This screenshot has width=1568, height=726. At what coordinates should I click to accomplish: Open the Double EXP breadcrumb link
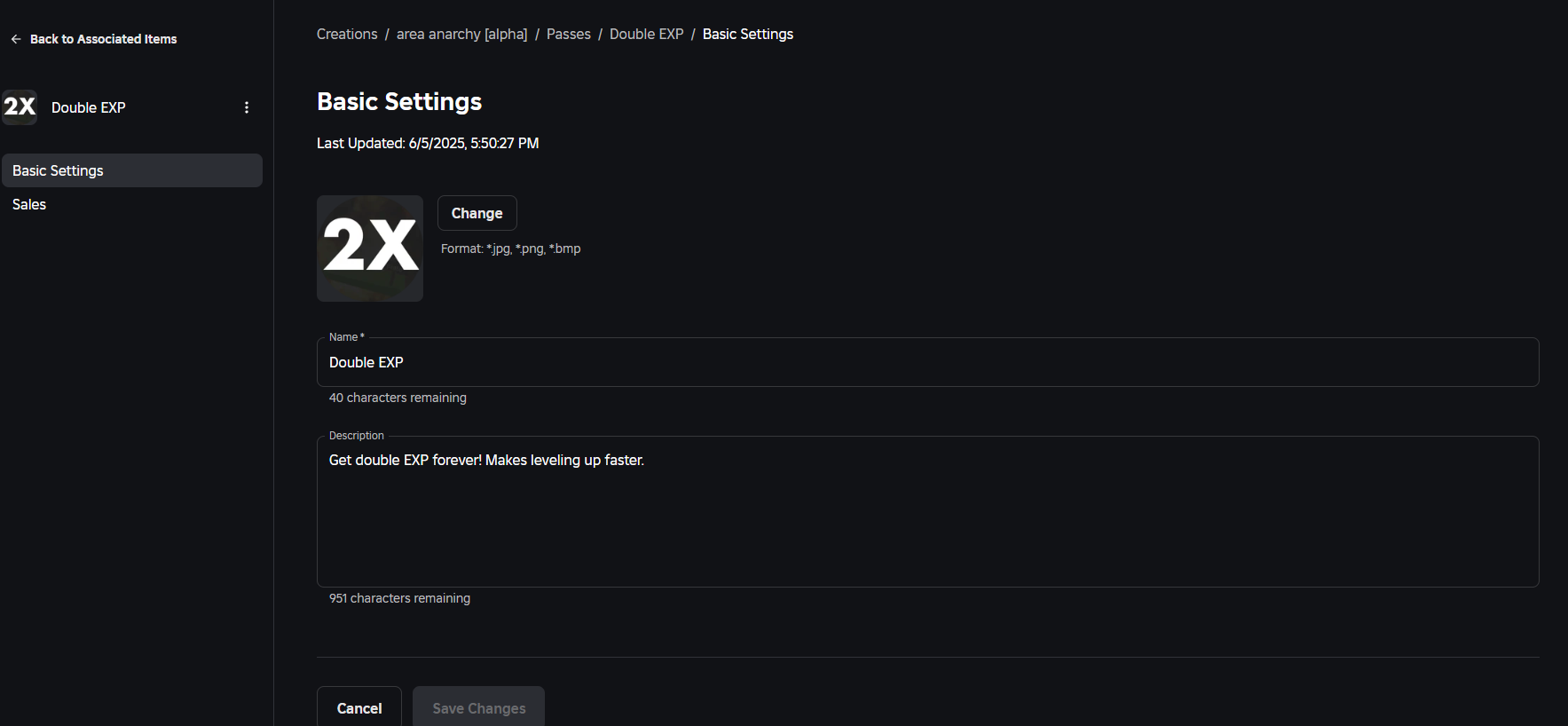coord(646,34)
